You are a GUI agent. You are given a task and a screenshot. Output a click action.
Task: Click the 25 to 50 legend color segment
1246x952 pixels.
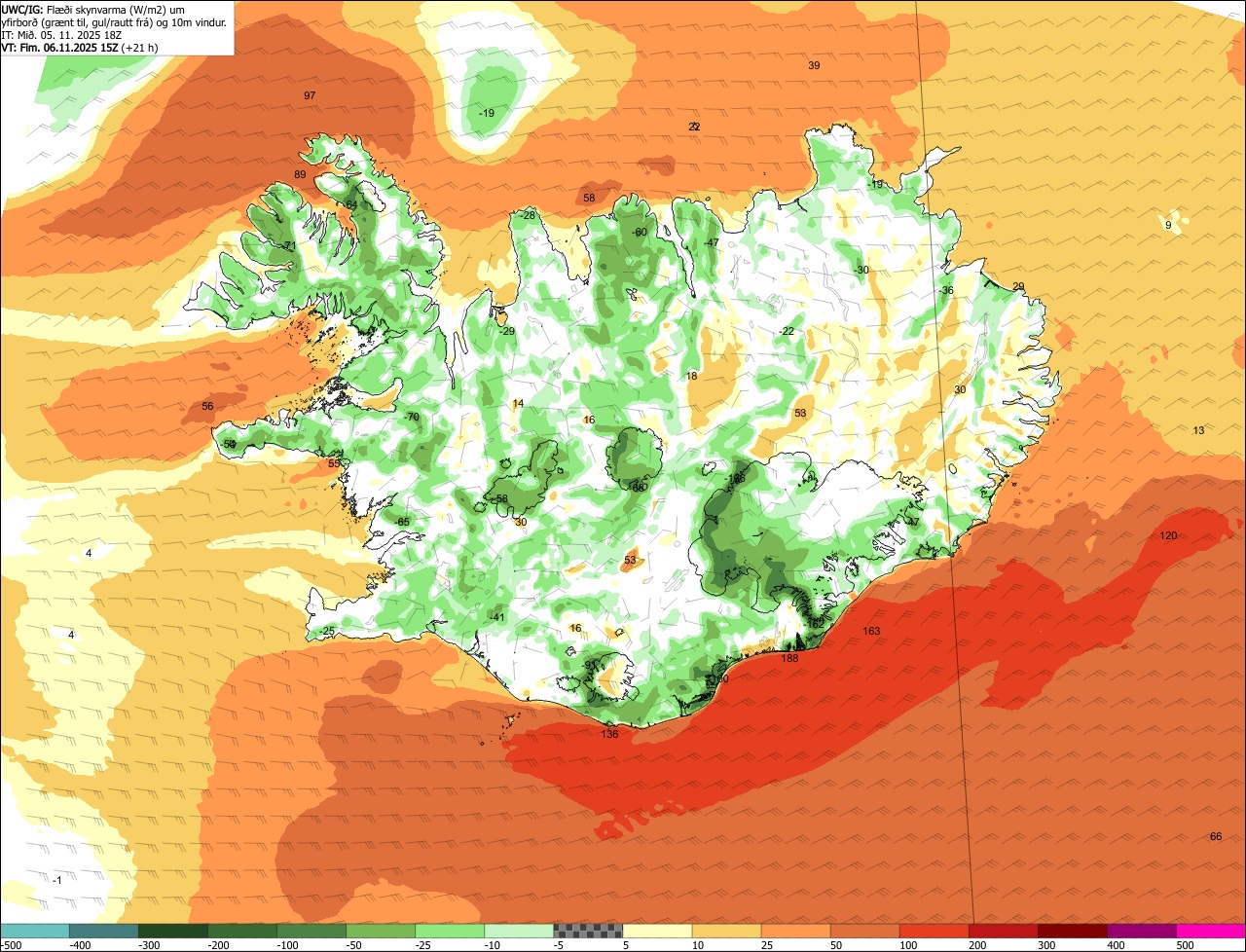coord(794,931)
